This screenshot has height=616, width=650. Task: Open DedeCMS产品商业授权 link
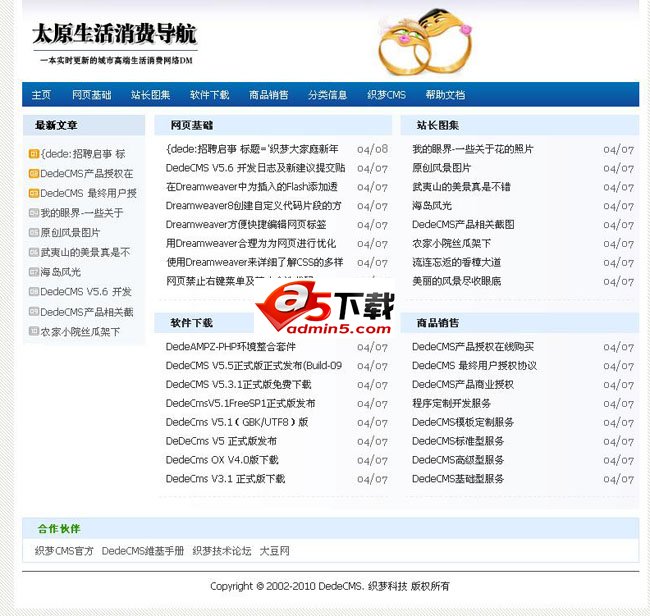463,384
